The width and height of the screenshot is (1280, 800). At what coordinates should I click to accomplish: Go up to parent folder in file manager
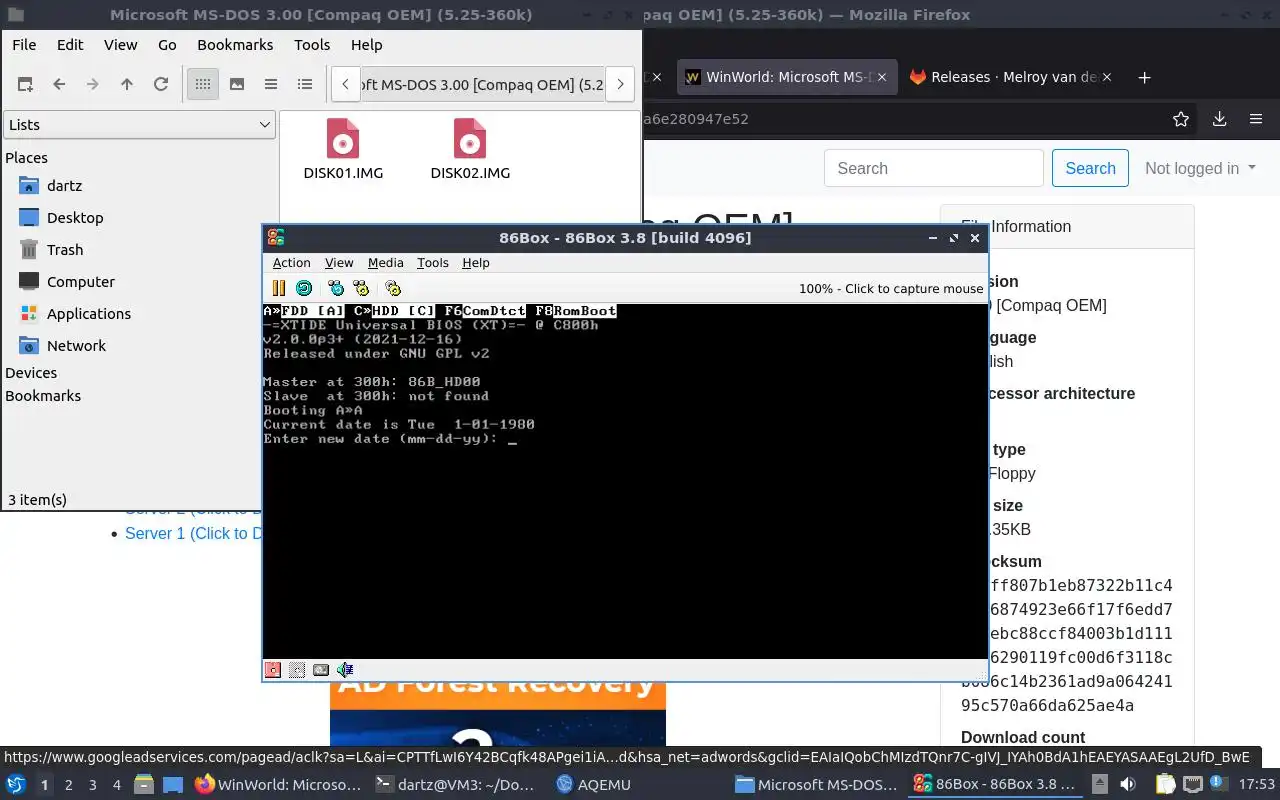(127, 85)
